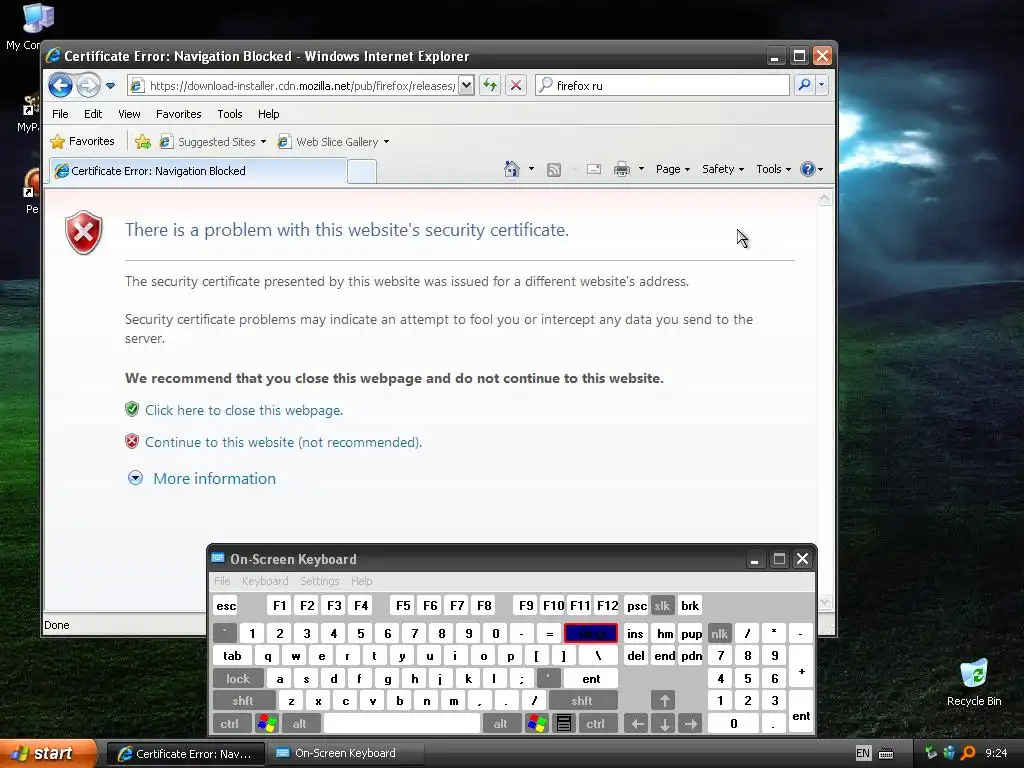Click the Windows start button
Screen dimensions: 1024x768
pos(48,754)
